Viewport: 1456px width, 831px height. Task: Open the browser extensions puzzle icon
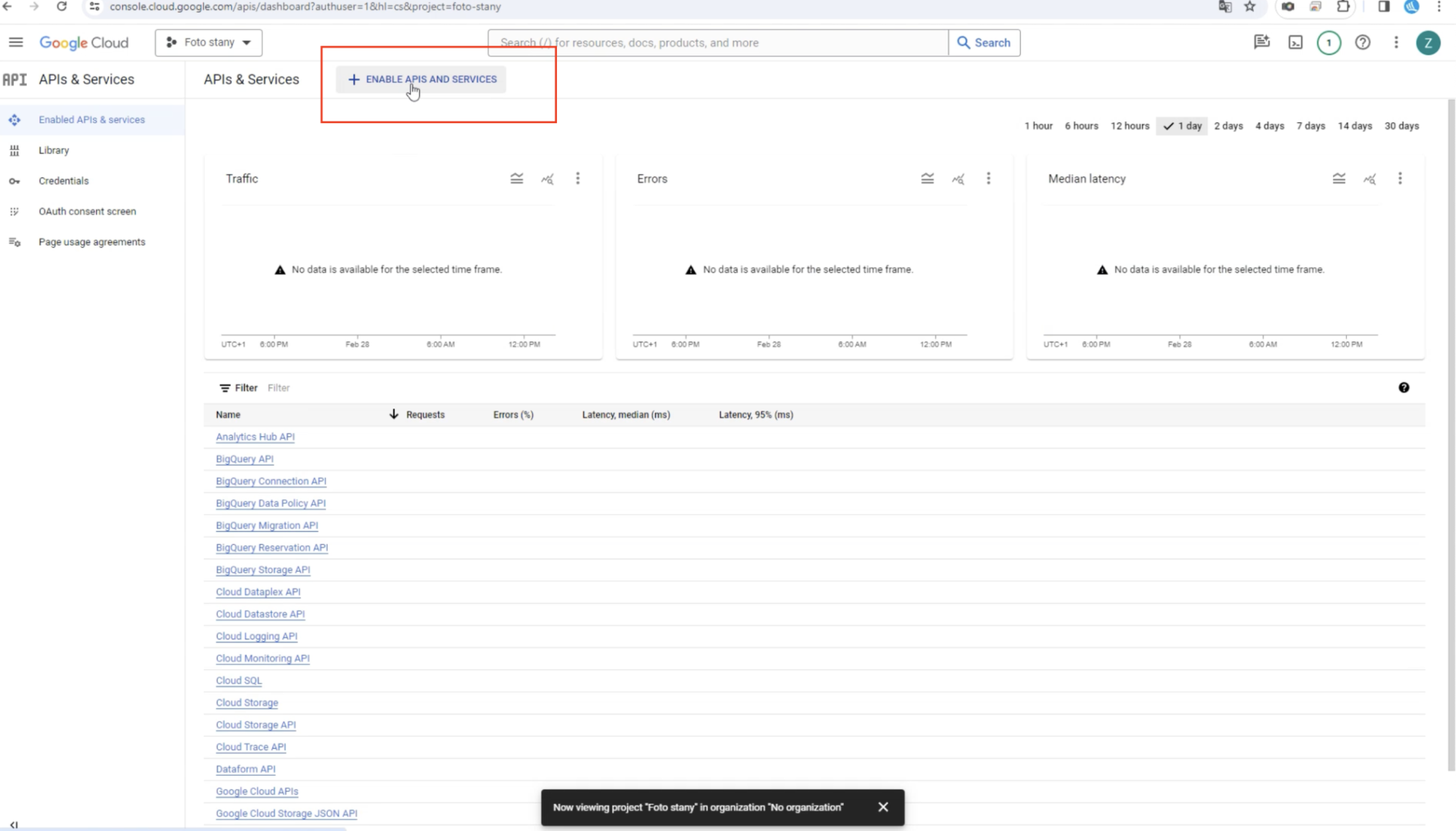(x=1343, y=7)
